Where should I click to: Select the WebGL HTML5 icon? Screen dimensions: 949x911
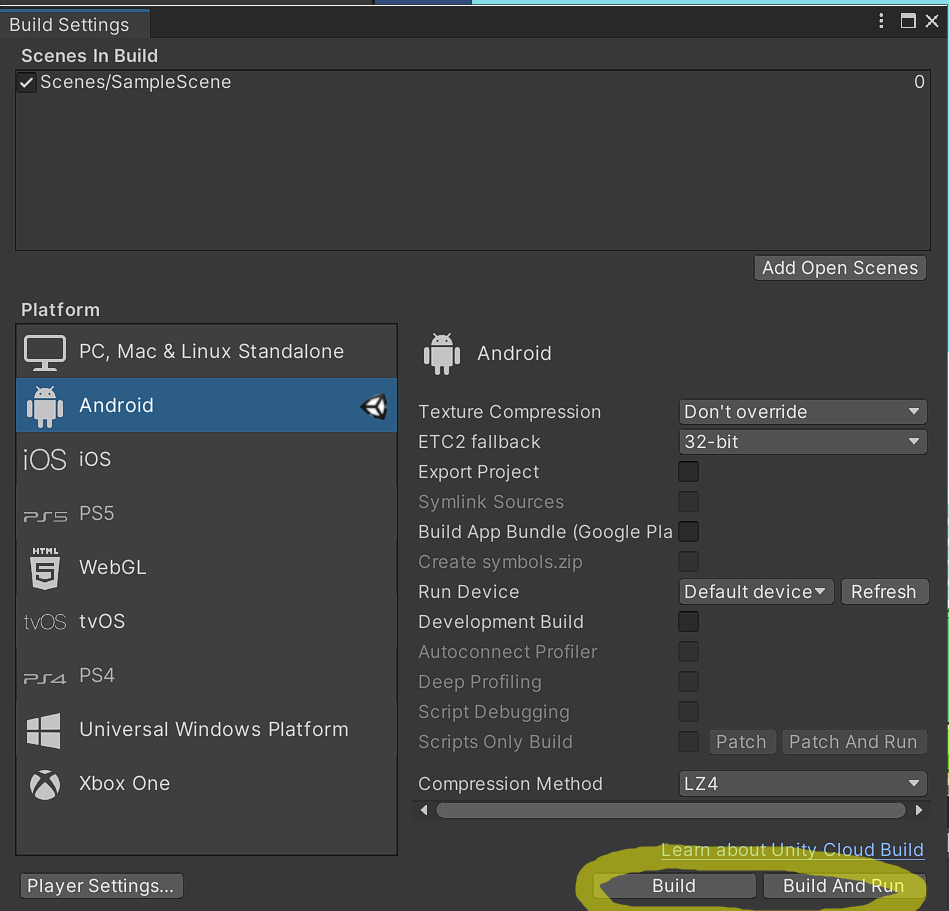(45, 568)
